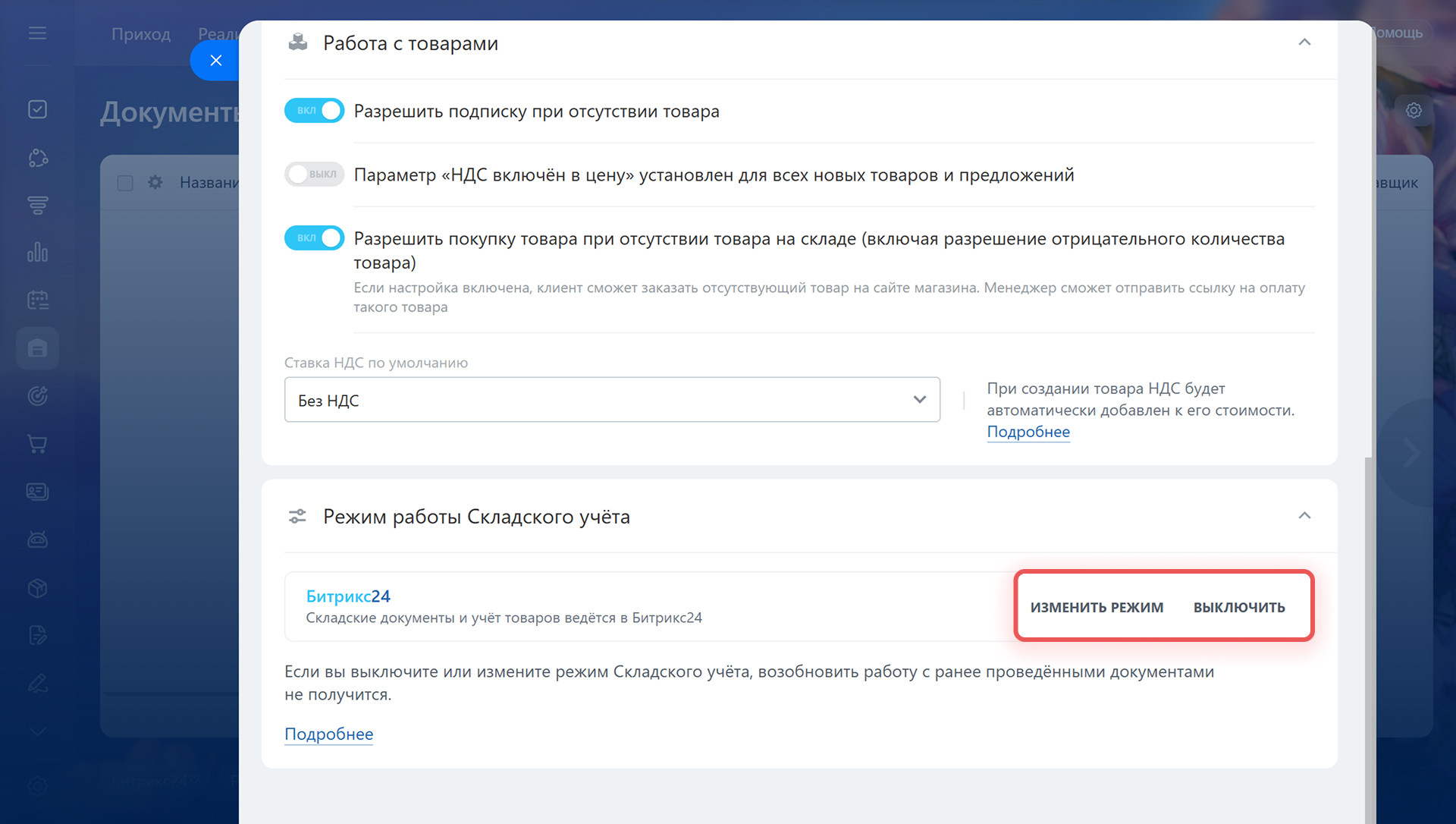Turn off purchase of out-of-stock products
Viewport: 1456px width, 824px height.
coord(314,238)
